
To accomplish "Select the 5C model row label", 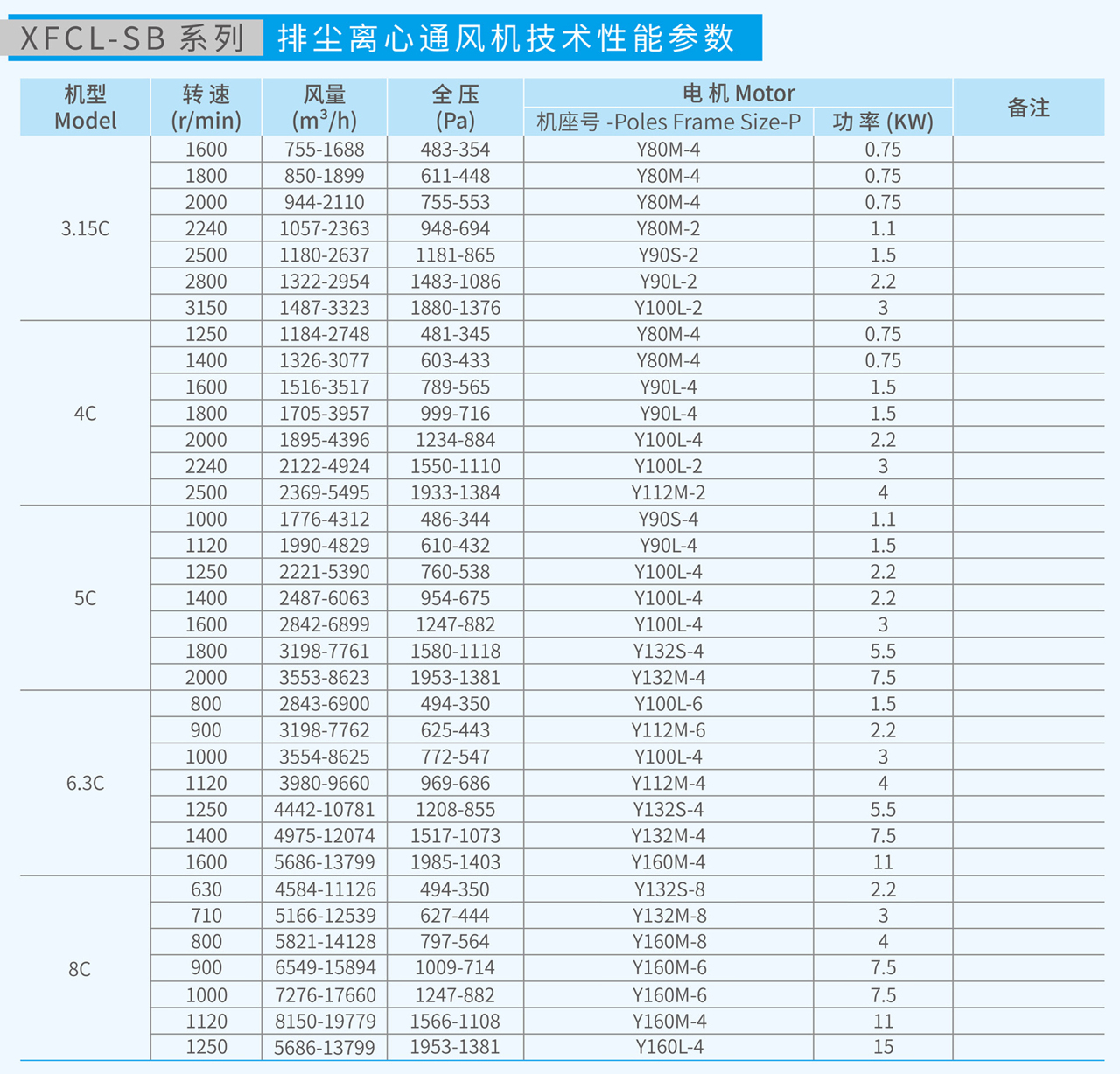I will 83,597.
